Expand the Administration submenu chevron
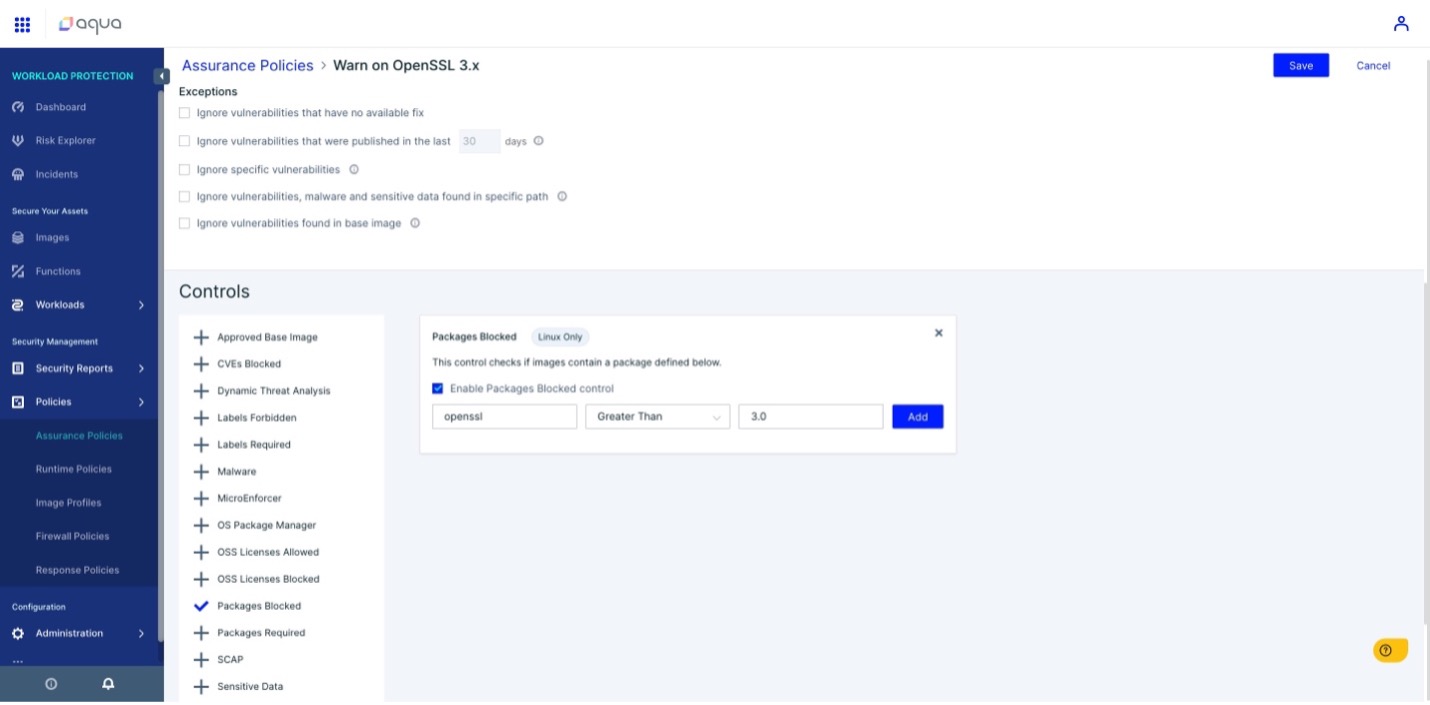Viewport: 1430px width, 705px height. click(141, 633)
